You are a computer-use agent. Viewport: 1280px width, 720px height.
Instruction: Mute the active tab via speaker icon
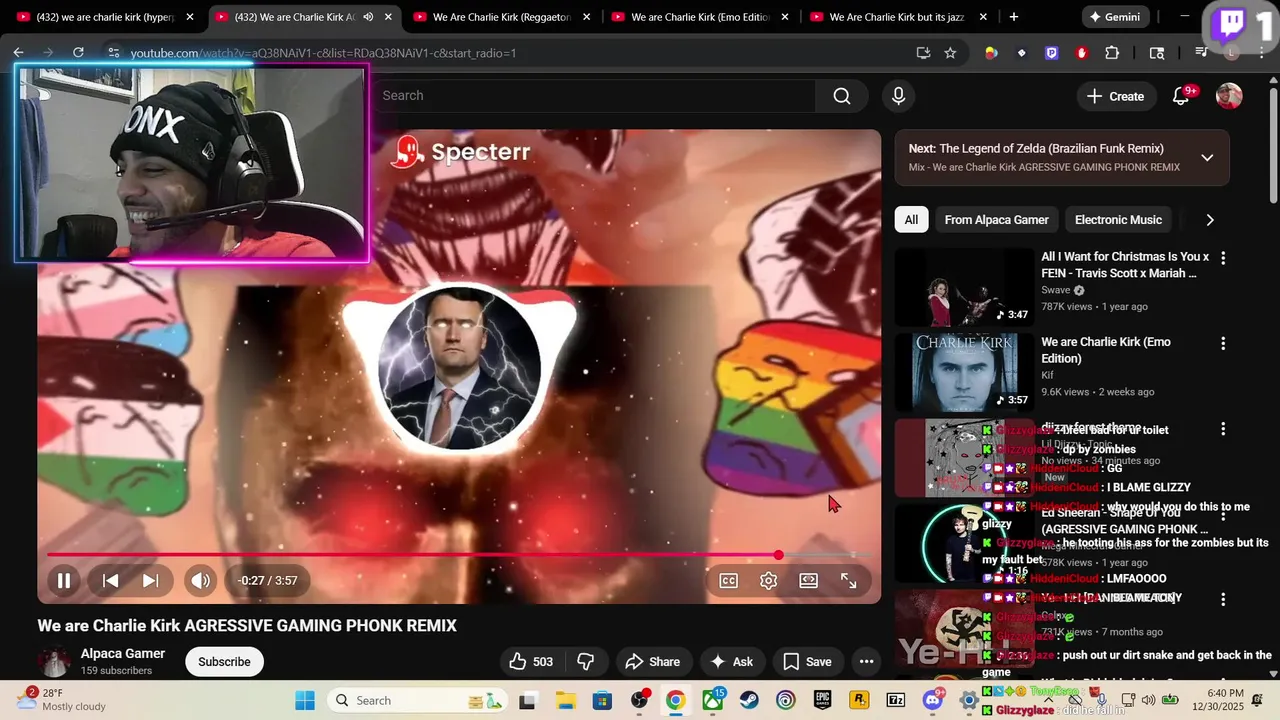(x=368, y=17)
